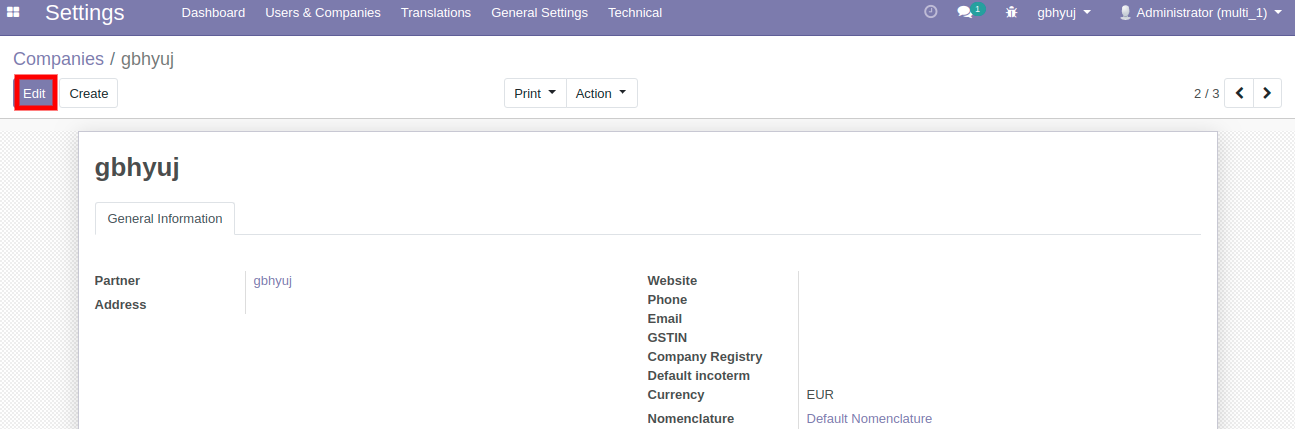1295x429 pixels.
Task: Open the General Settings menu
Action: point(539,13)
